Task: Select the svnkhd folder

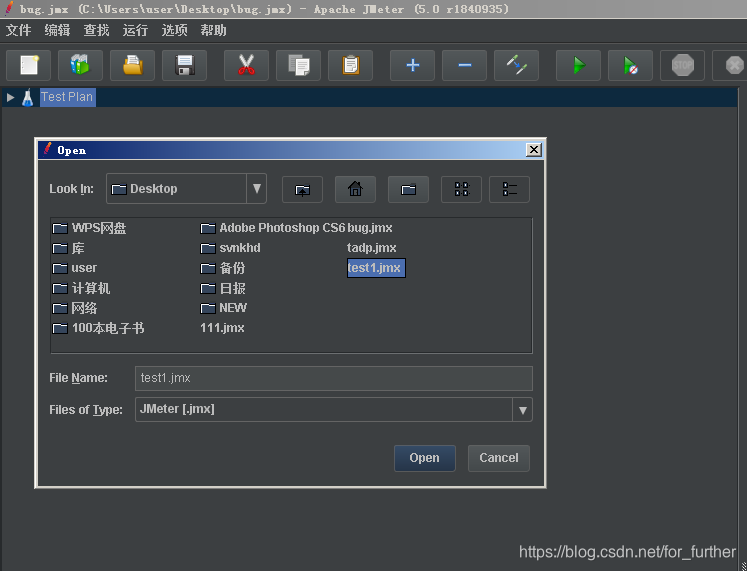Action: pos(231,248)
